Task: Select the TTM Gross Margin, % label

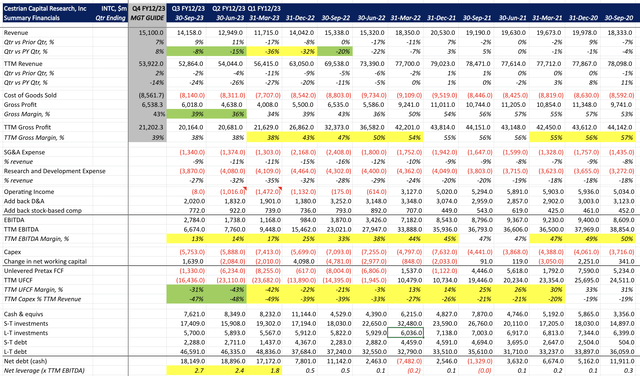Action: [34, 138]
